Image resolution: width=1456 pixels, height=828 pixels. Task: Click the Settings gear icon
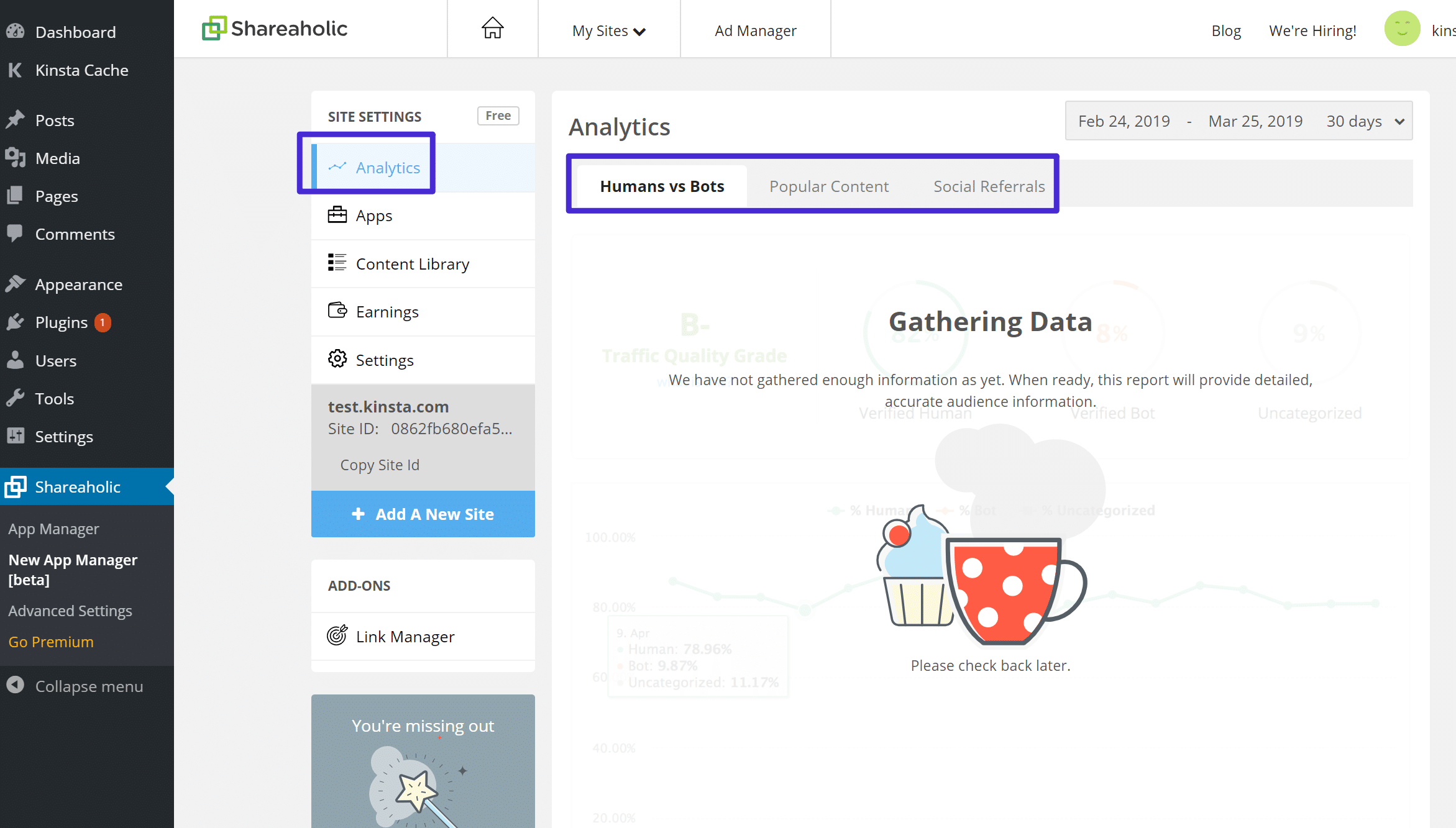338,359
